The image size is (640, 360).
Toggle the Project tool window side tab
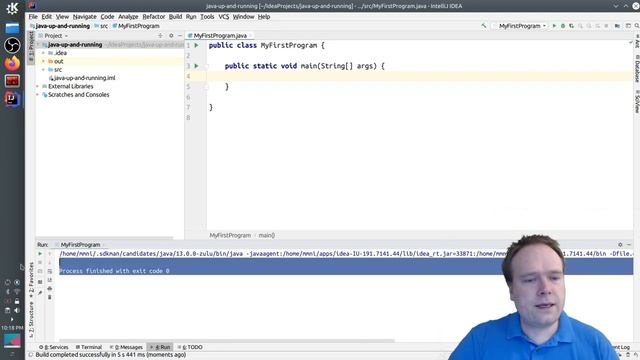click(31, 47)
